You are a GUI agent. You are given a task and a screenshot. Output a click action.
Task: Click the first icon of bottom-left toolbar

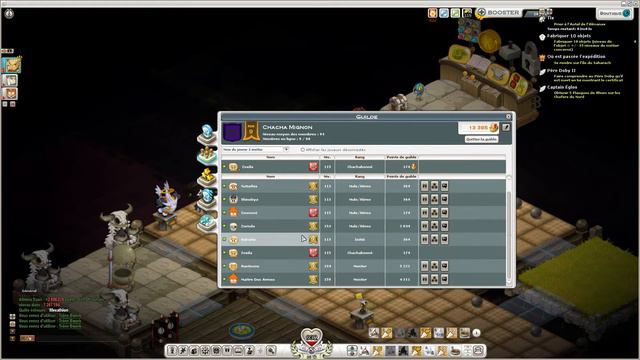(172, 351)
